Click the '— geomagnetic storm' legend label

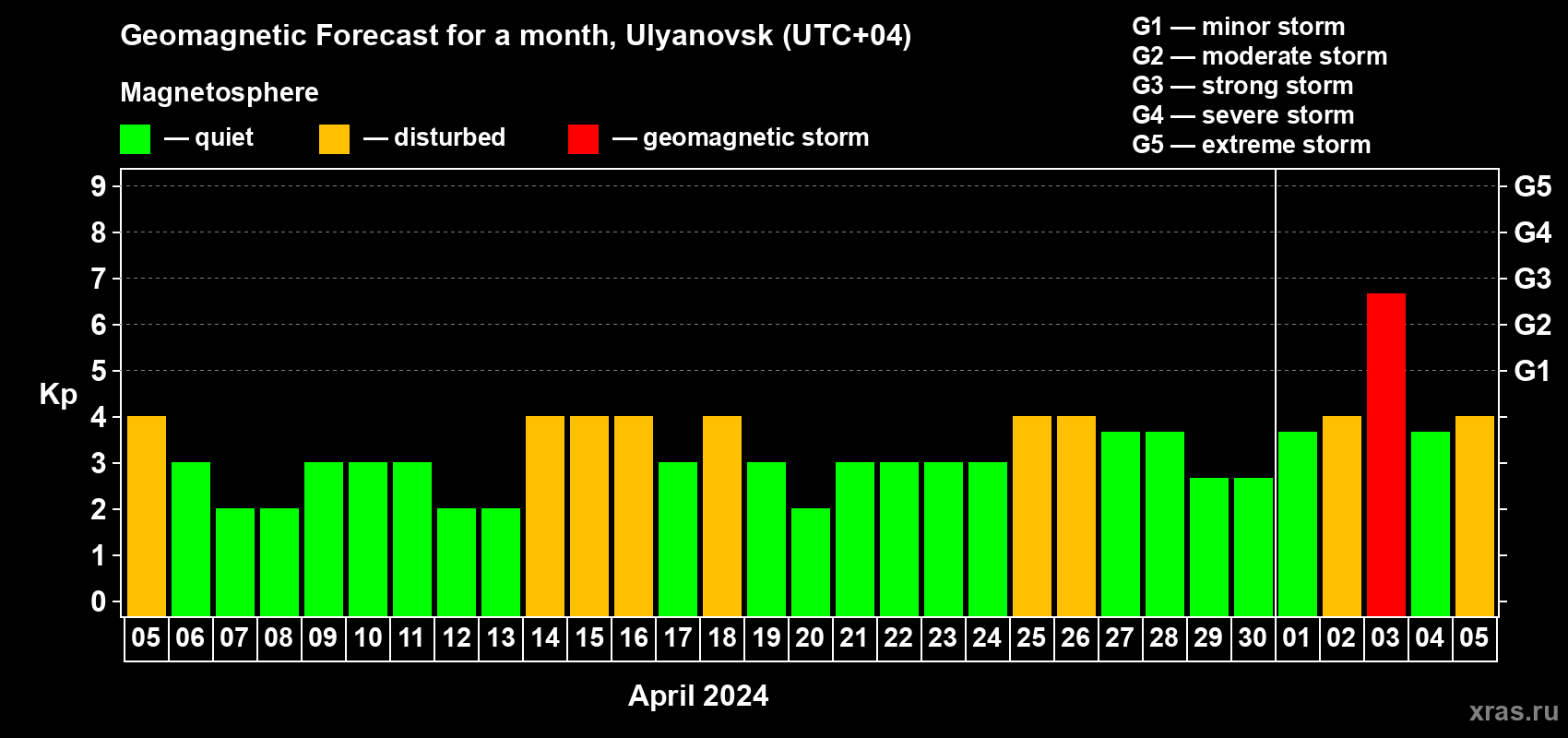tap(741, 137)
